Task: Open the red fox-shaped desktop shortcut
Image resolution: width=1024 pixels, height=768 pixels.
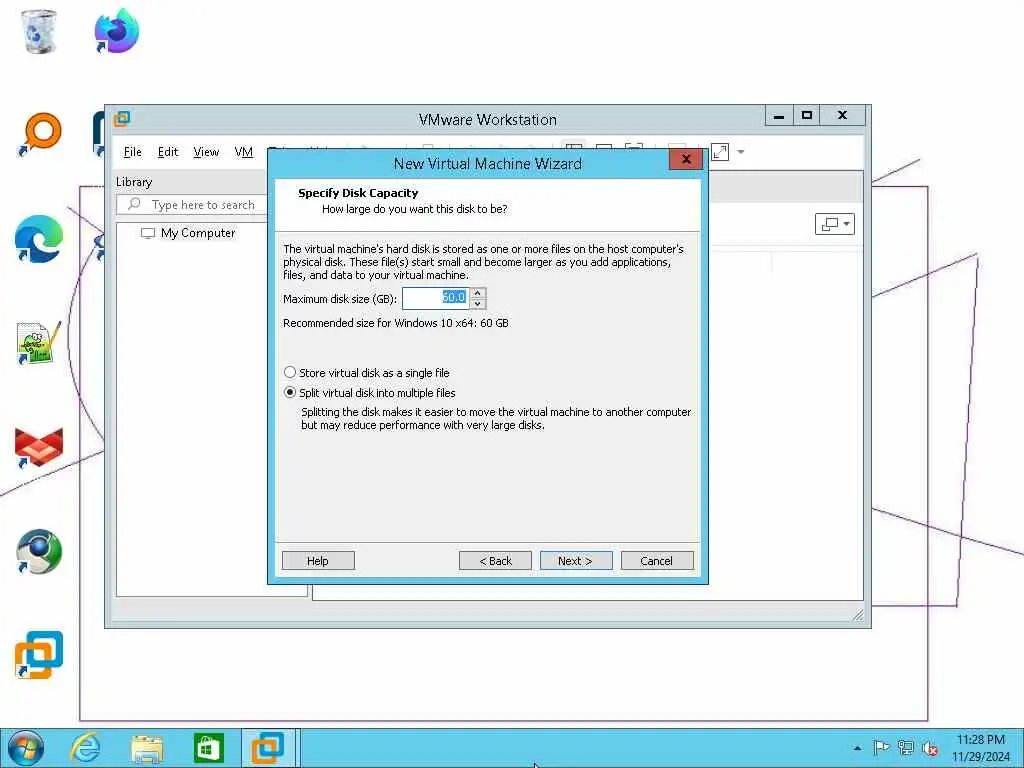Action: coord(39,448)
